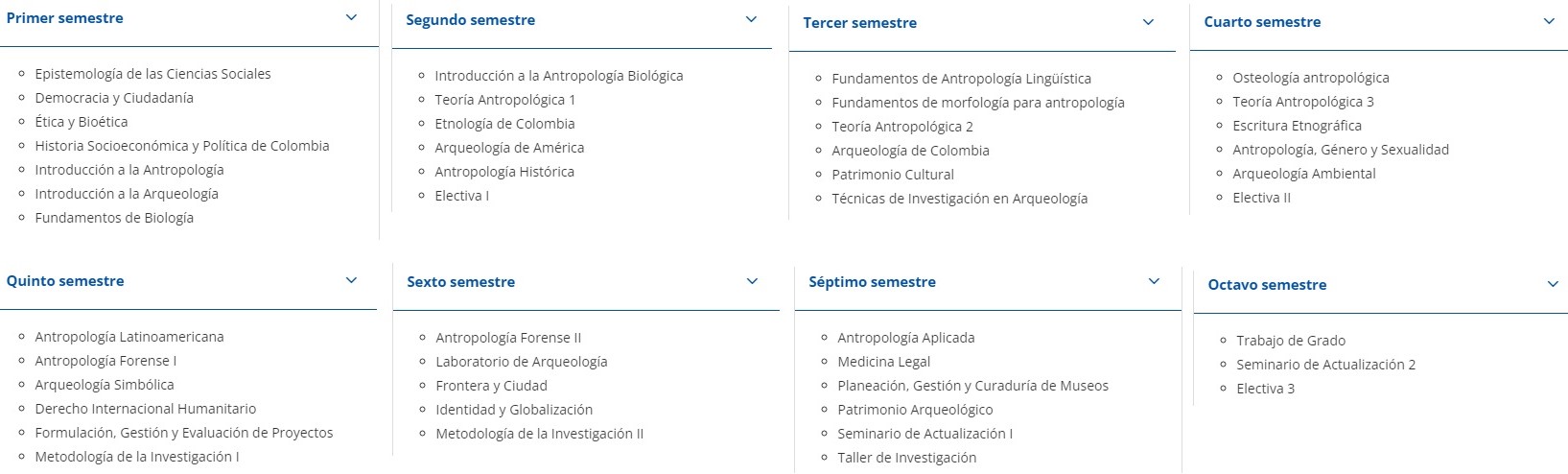Select the Tercer semestre heading

point(859,23)
